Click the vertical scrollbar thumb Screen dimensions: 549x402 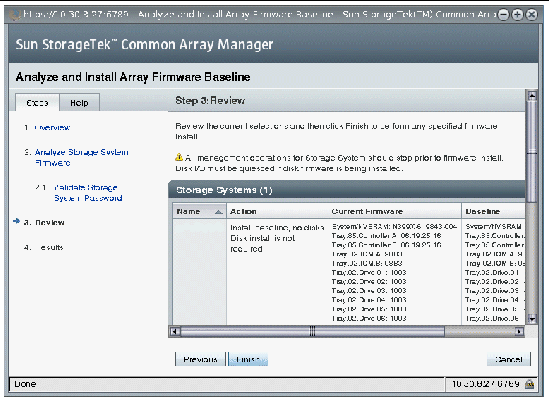532,152
